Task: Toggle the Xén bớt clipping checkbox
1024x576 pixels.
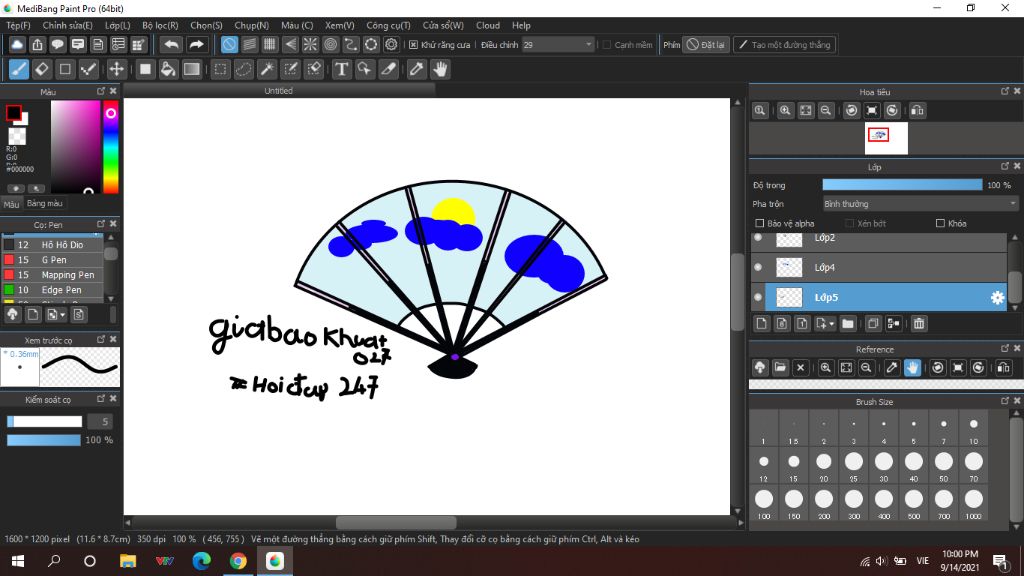Action: click(x=850, y=223)
